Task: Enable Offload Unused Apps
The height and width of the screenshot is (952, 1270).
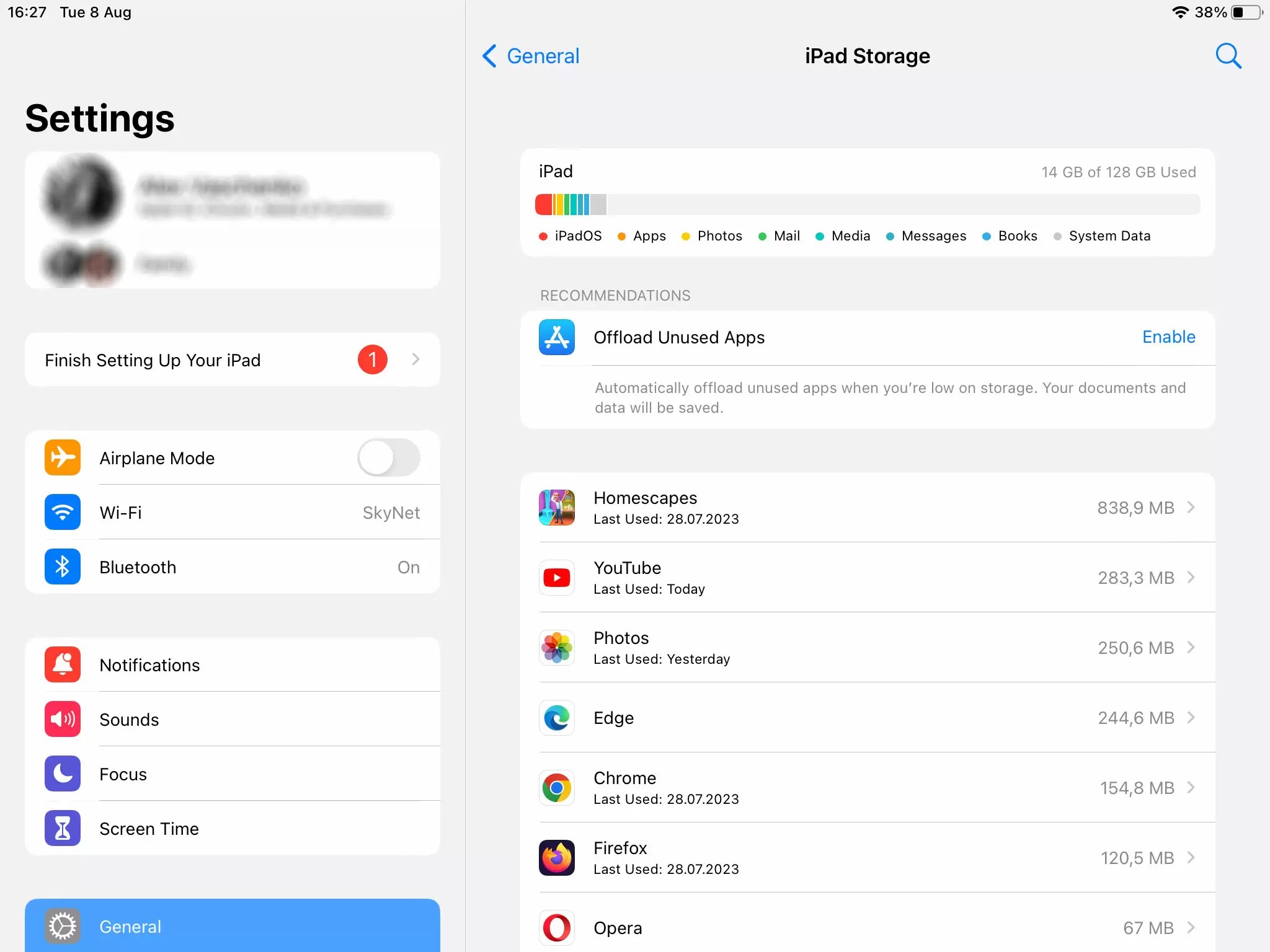Action: (1168, 337)
